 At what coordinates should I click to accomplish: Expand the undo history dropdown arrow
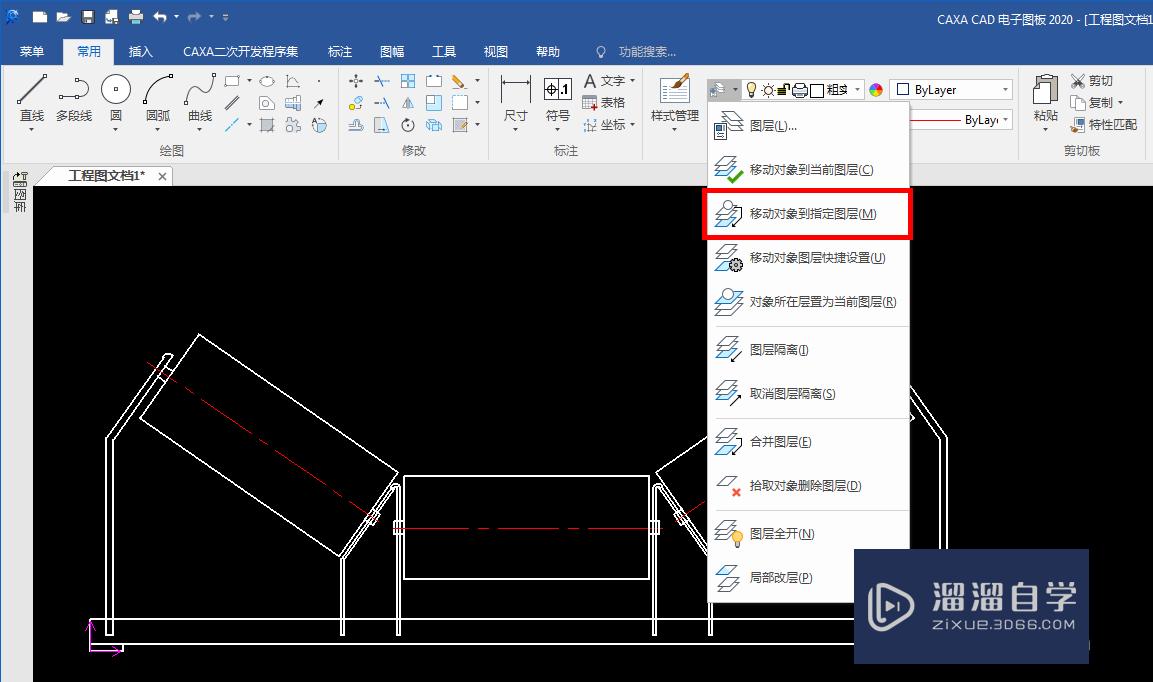point(176,16)
